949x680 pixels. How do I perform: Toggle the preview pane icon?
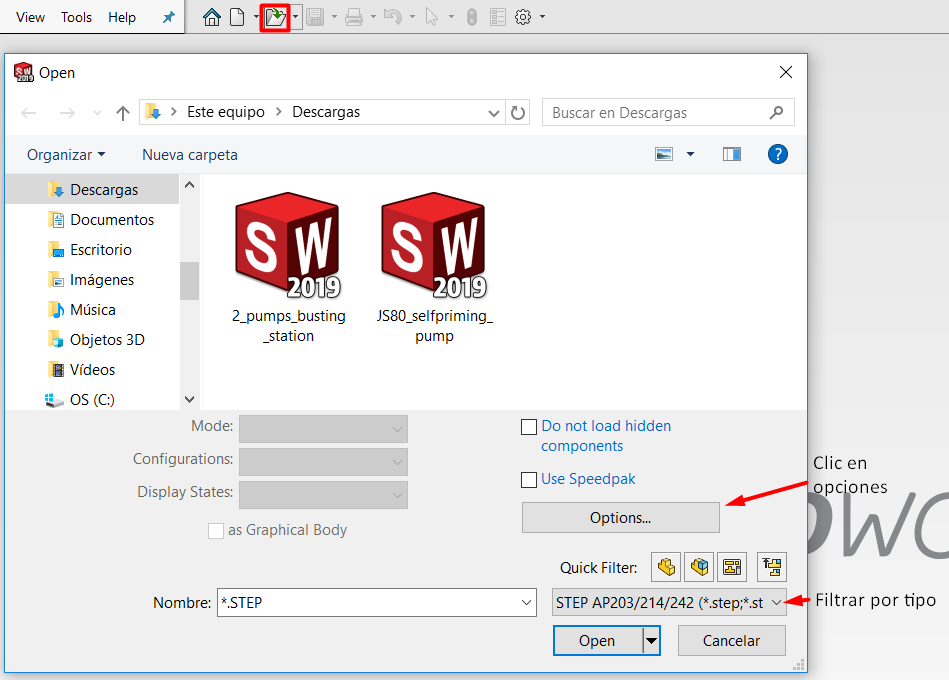[x=732, y=154]
